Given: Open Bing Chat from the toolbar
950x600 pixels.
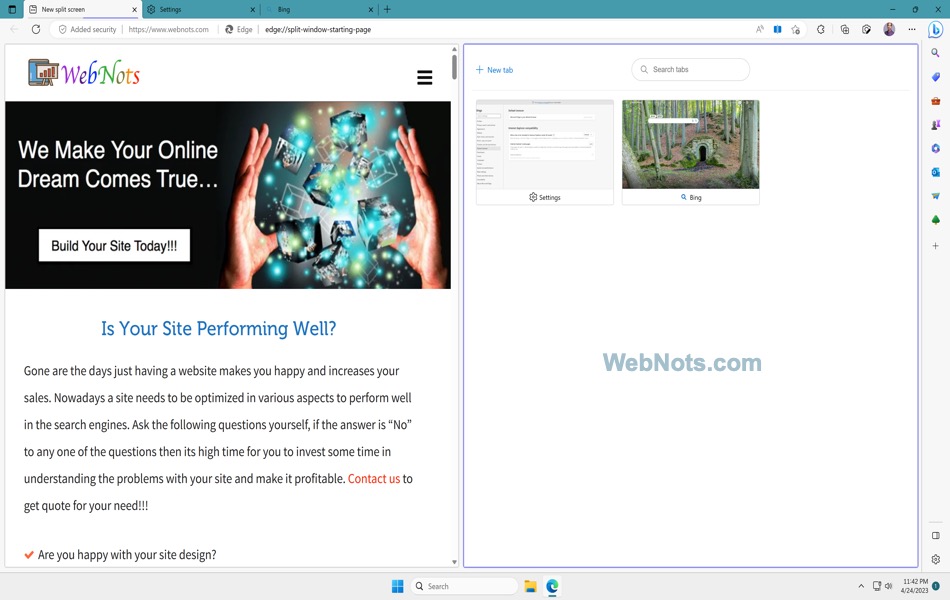Looking at the screenshot, I should 937,29.
